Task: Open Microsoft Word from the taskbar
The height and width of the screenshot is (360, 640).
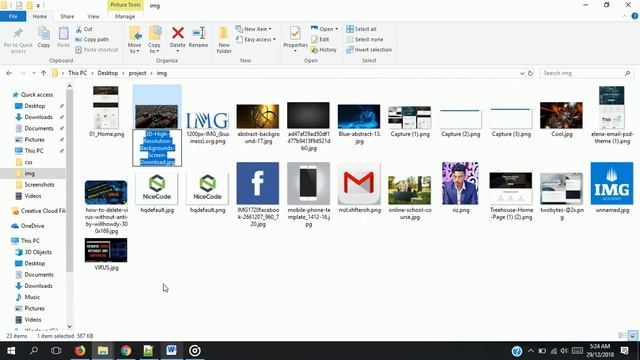Action: (x=171, y=351)
